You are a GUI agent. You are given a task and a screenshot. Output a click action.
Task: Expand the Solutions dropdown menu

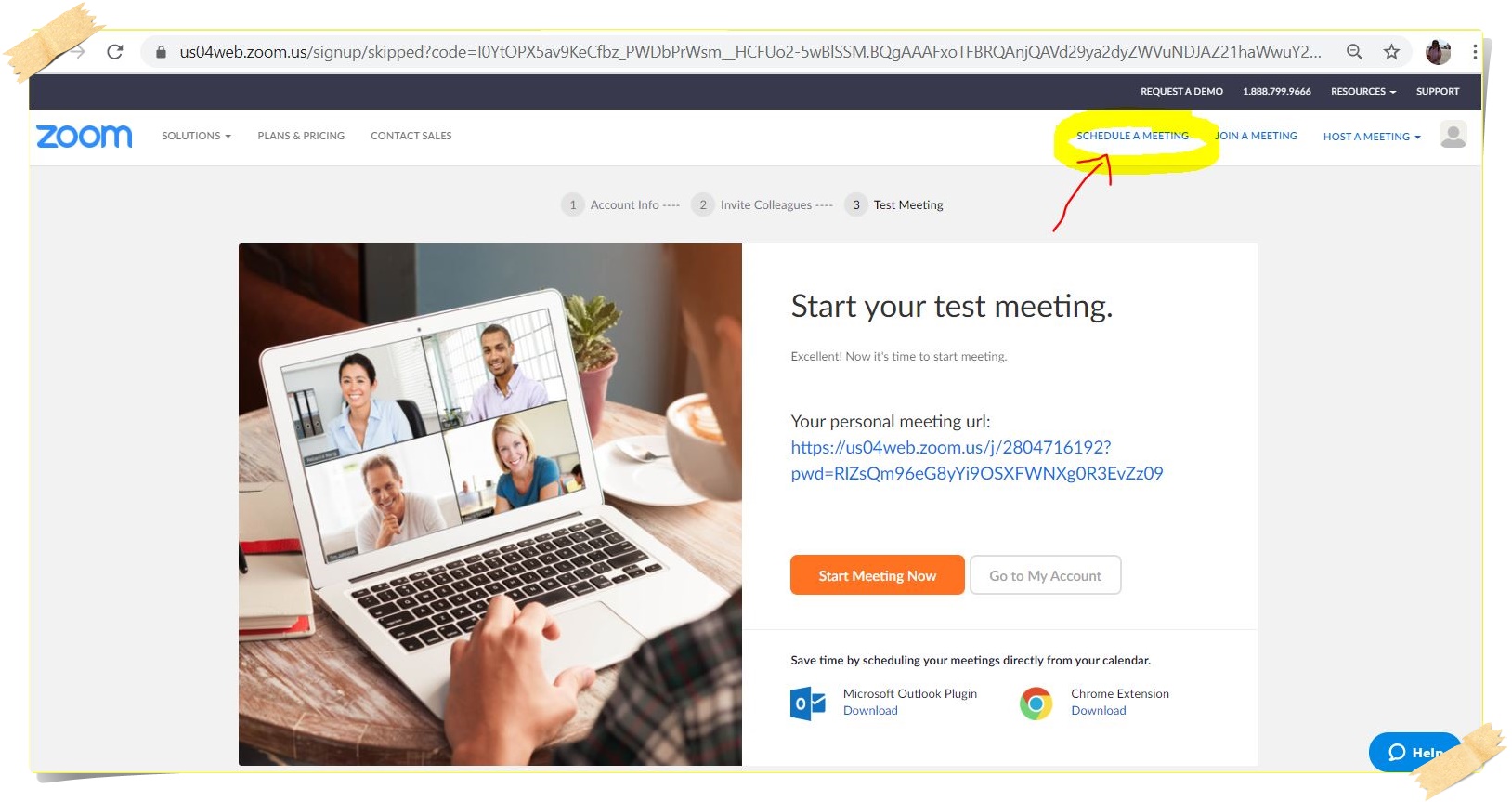(196, 136)
